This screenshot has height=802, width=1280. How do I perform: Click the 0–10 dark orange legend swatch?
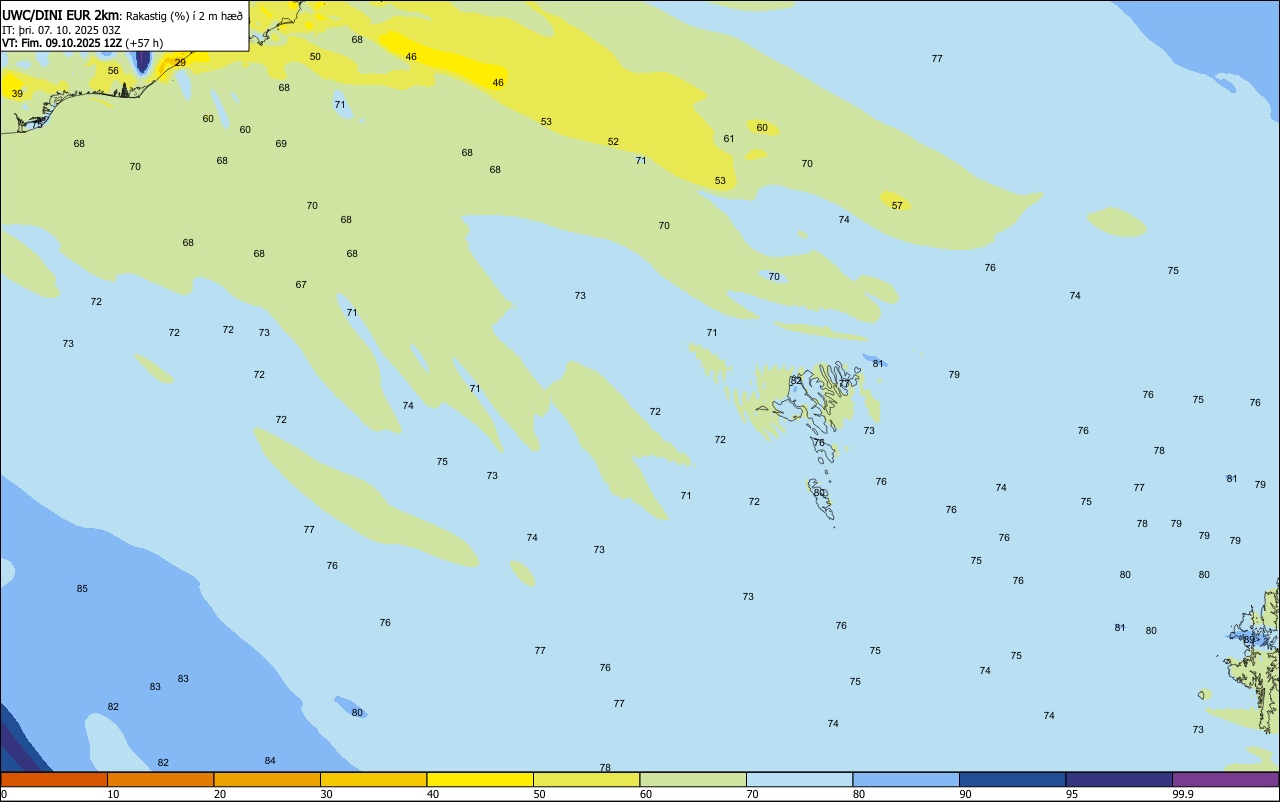pyautogui.click(x=54, y=779)
